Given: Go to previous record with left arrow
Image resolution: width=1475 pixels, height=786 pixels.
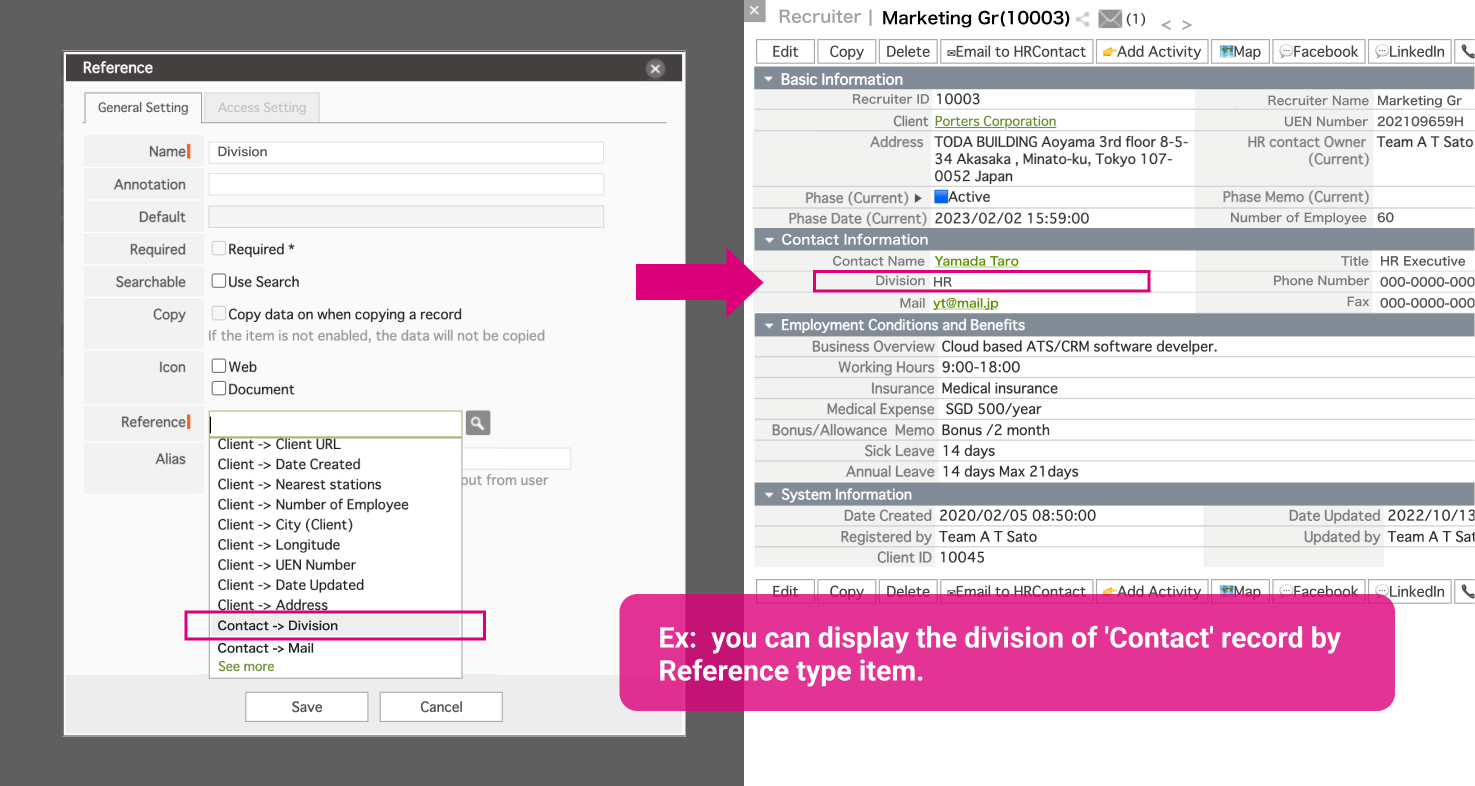Looking at the screenshot, I should pos(1166,25).
